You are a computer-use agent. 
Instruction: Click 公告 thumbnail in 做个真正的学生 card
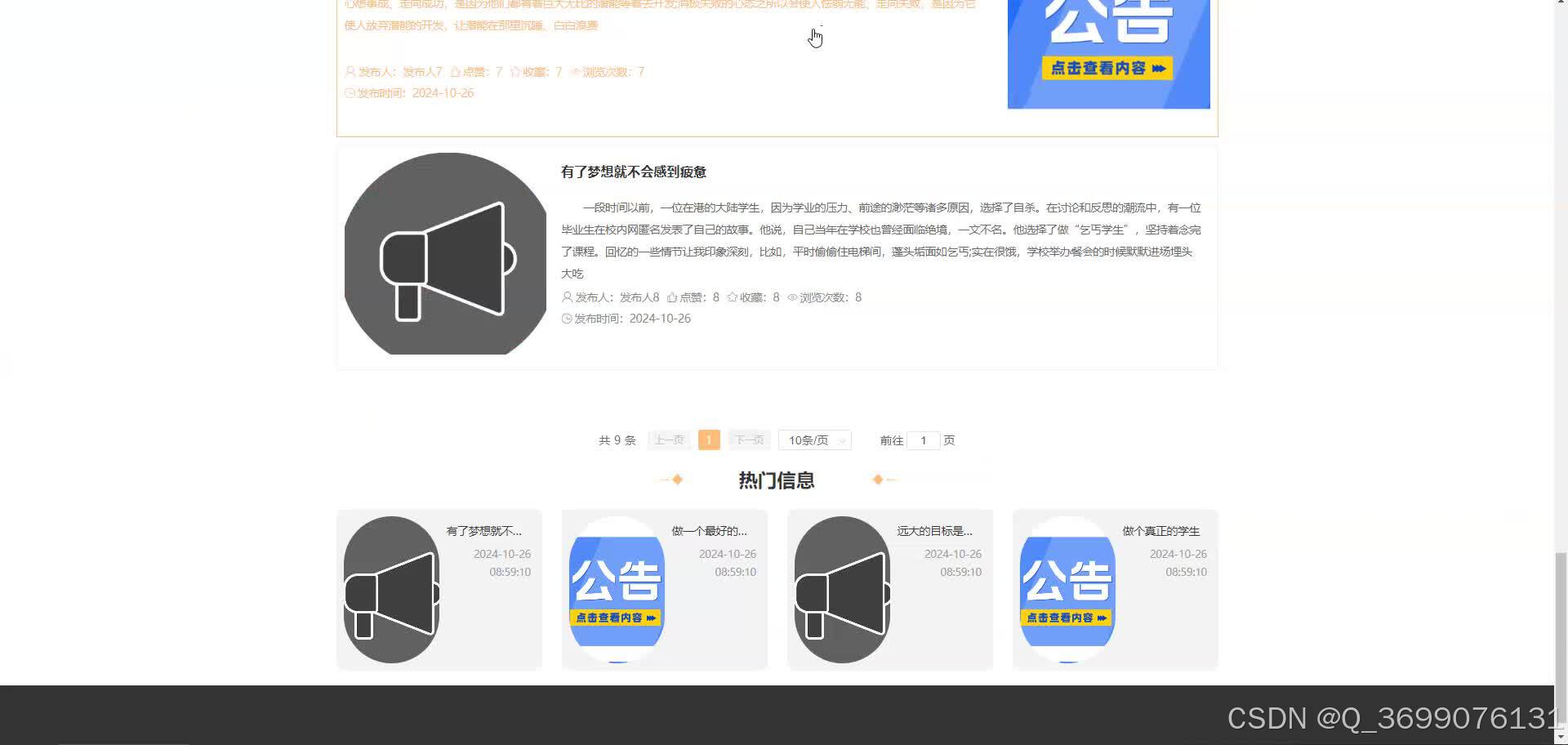pyautogui.click(x=1068, y=590)
